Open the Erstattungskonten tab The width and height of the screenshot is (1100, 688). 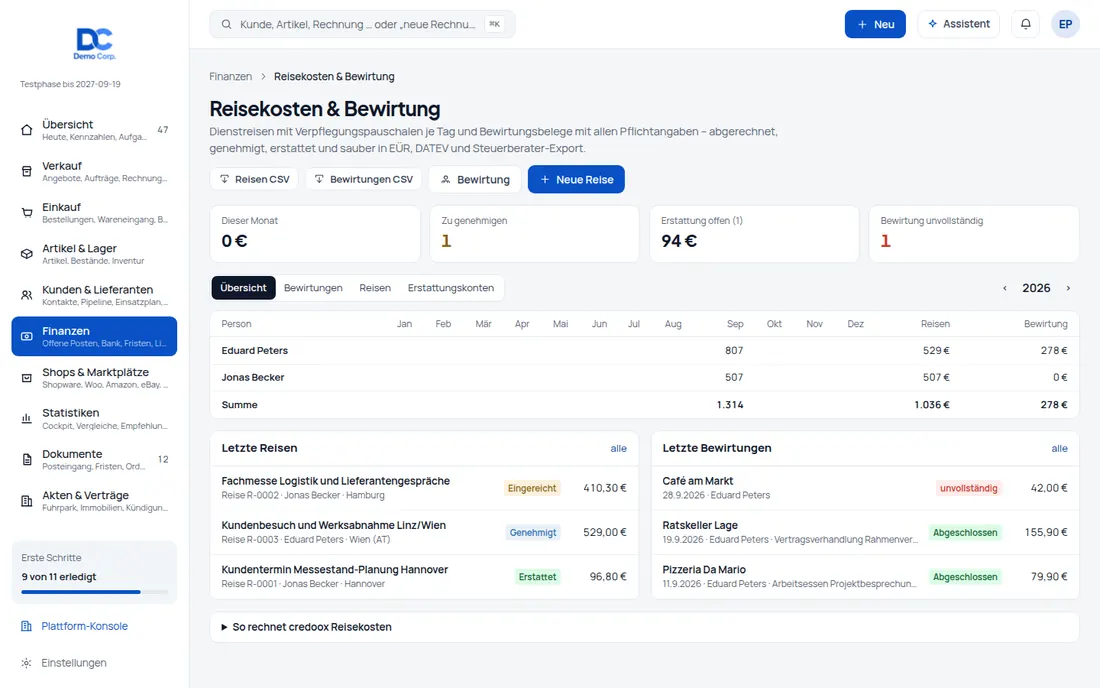point(450,288)
